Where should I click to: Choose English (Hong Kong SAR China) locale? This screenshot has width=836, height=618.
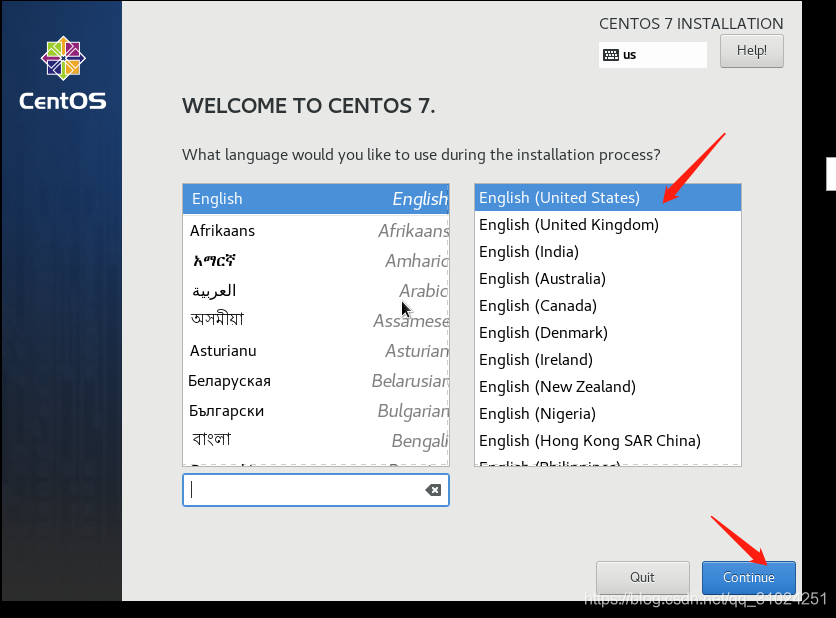(608, 441)
